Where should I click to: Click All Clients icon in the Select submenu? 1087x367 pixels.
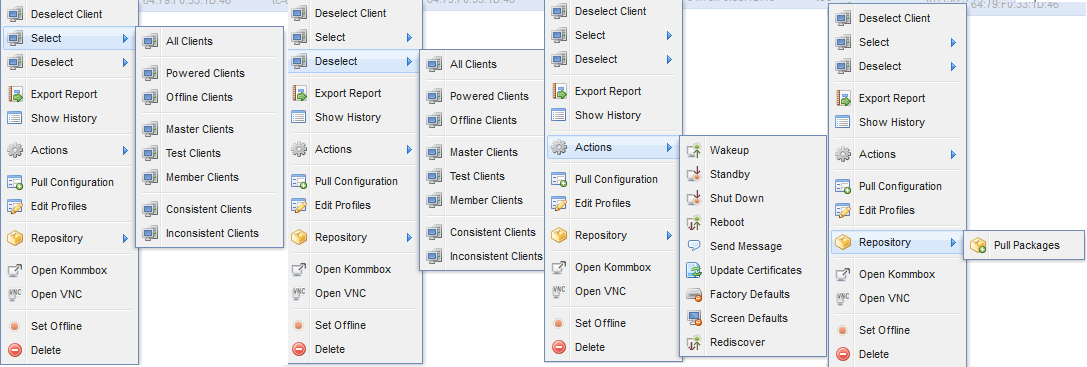coord(150,42)
